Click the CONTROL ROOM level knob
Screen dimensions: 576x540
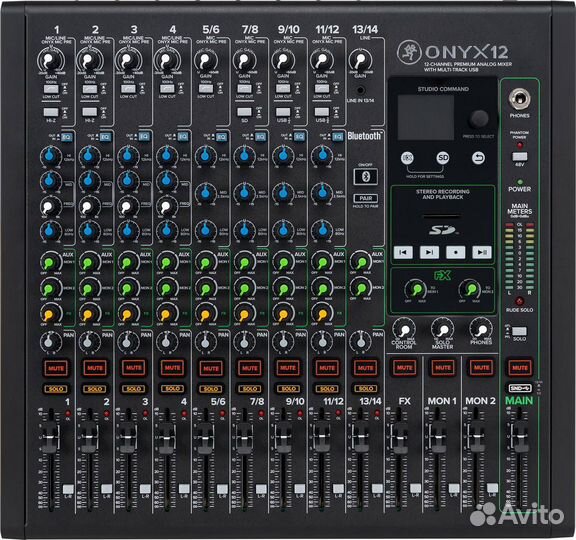(x=404, y=330)
